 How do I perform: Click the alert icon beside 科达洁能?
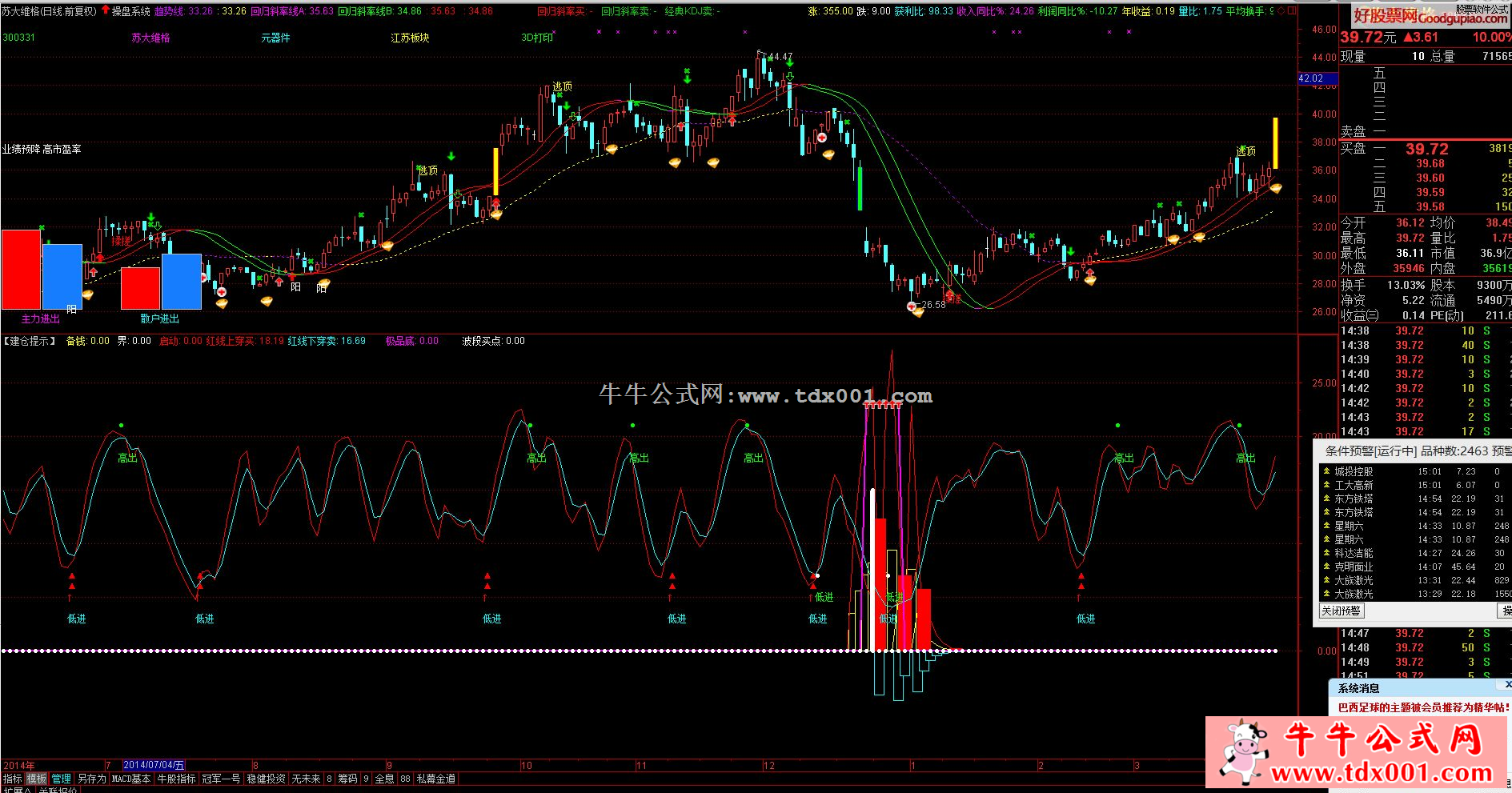[x=1326, y=554]
